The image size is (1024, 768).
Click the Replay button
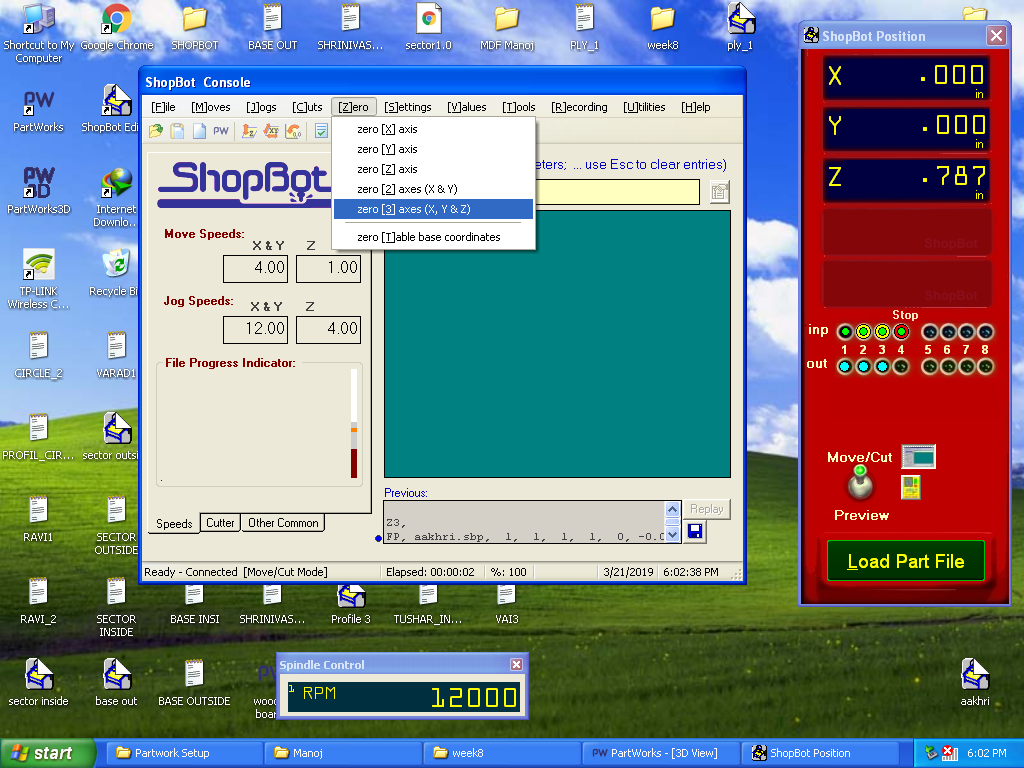pos(706,509)
